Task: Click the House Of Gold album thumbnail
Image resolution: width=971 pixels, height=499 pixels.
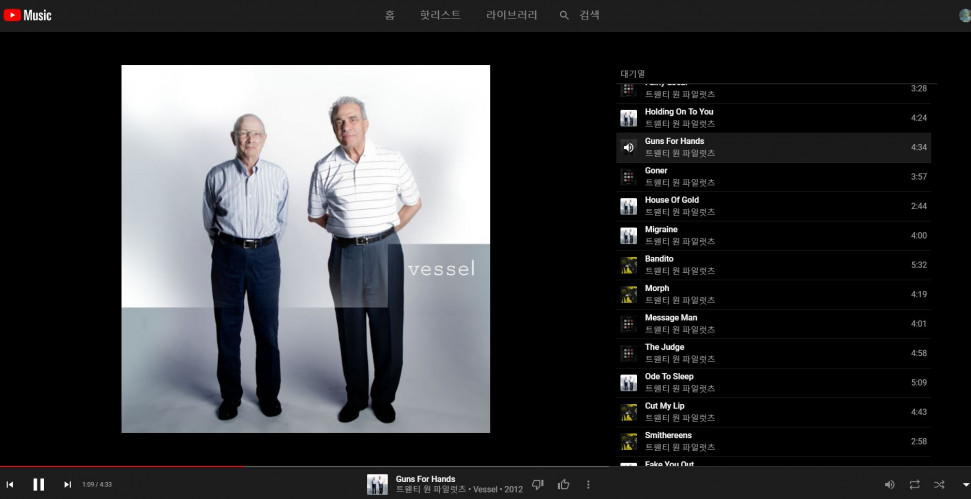Action: 629,206
